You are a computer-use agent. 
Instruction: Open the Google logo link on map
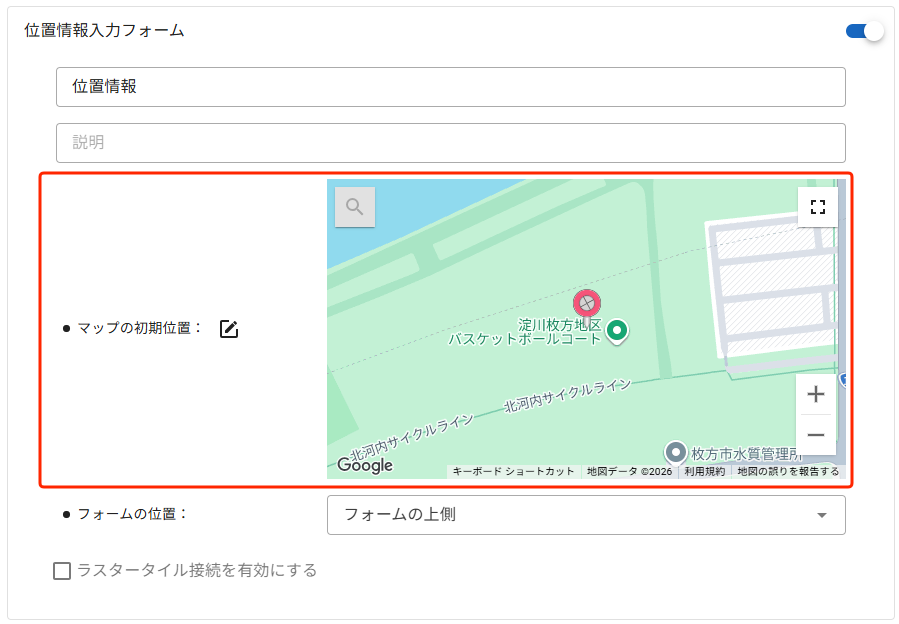click(x=365, y=465)
